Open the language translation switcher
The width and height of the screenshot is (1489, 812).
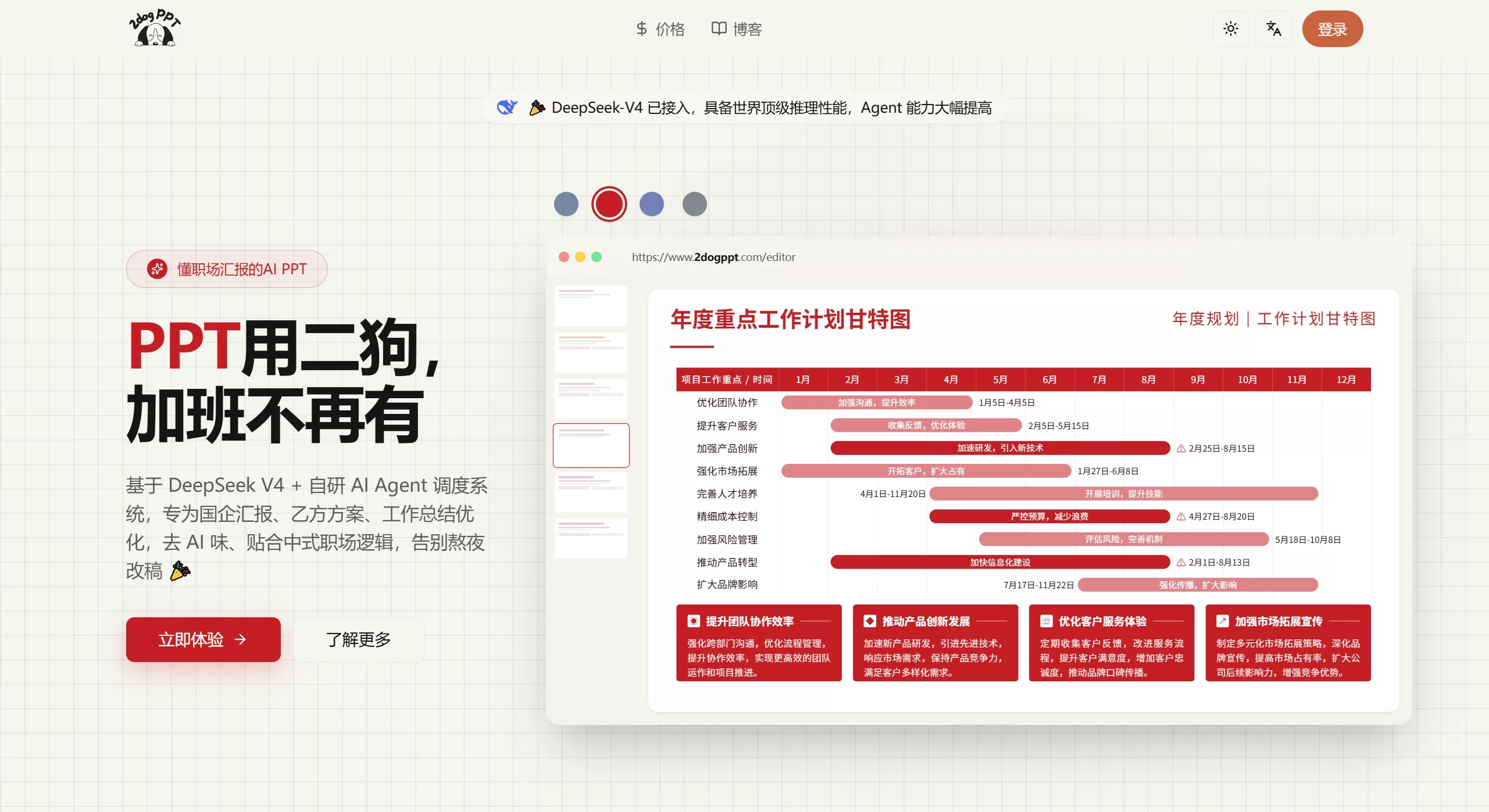tap(1274, 28)
